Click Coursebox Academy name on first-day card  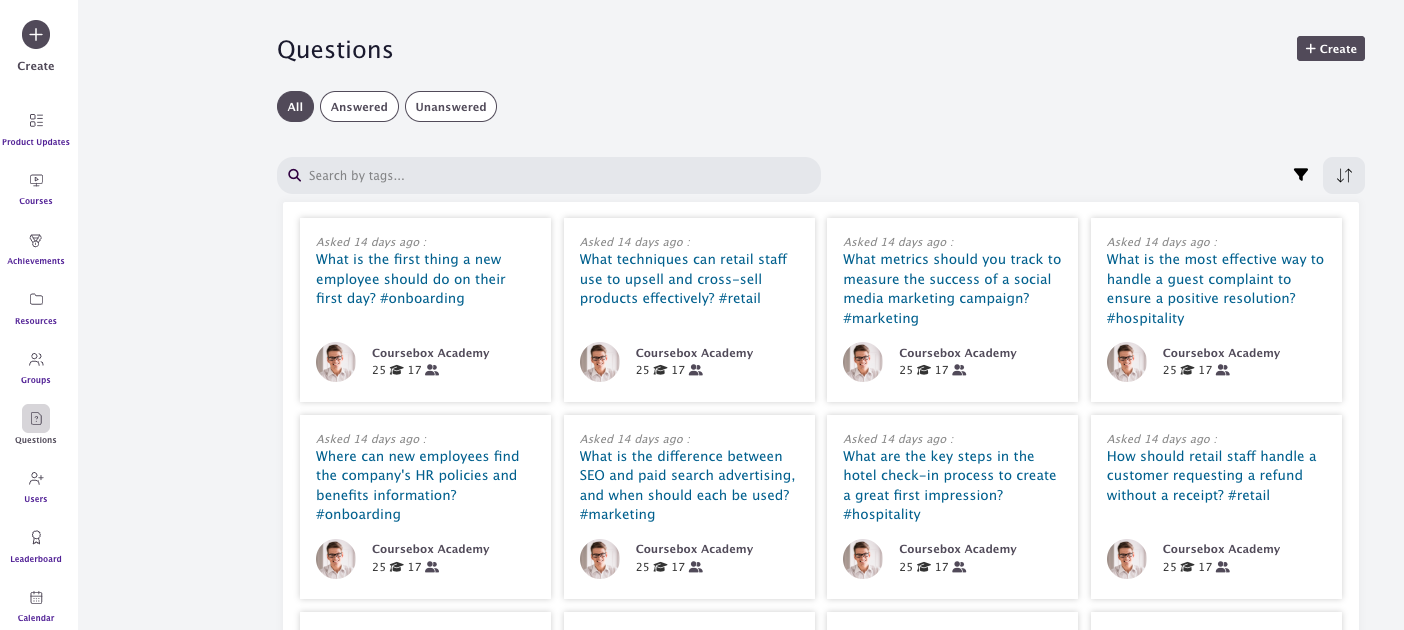[431, 353]
